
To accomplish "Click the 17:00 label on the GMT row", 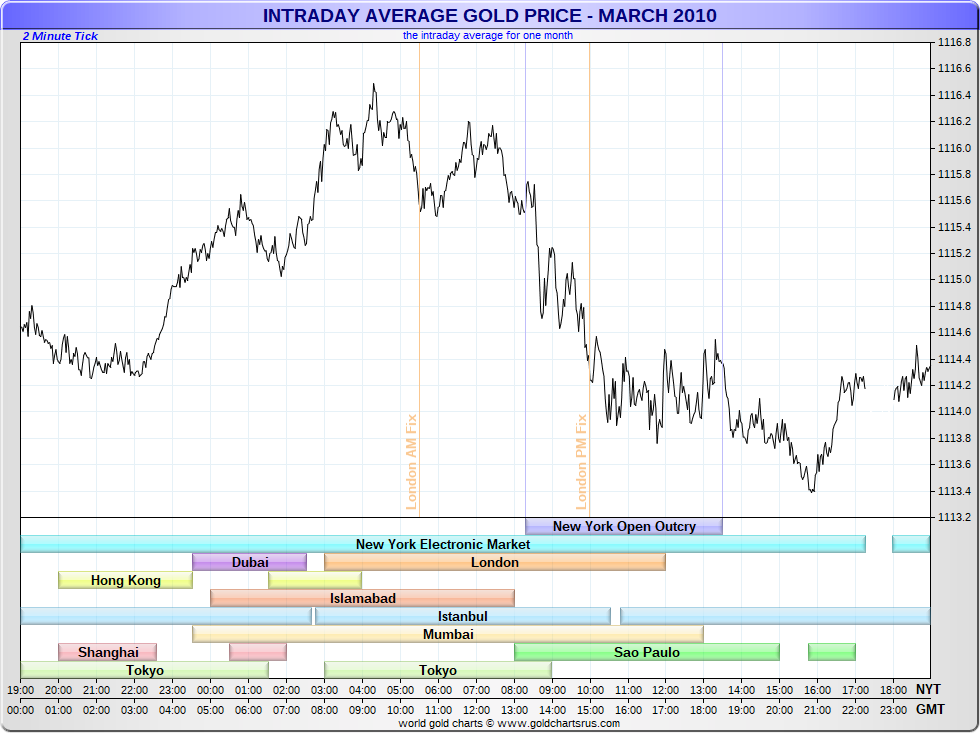I will point(666,711).
